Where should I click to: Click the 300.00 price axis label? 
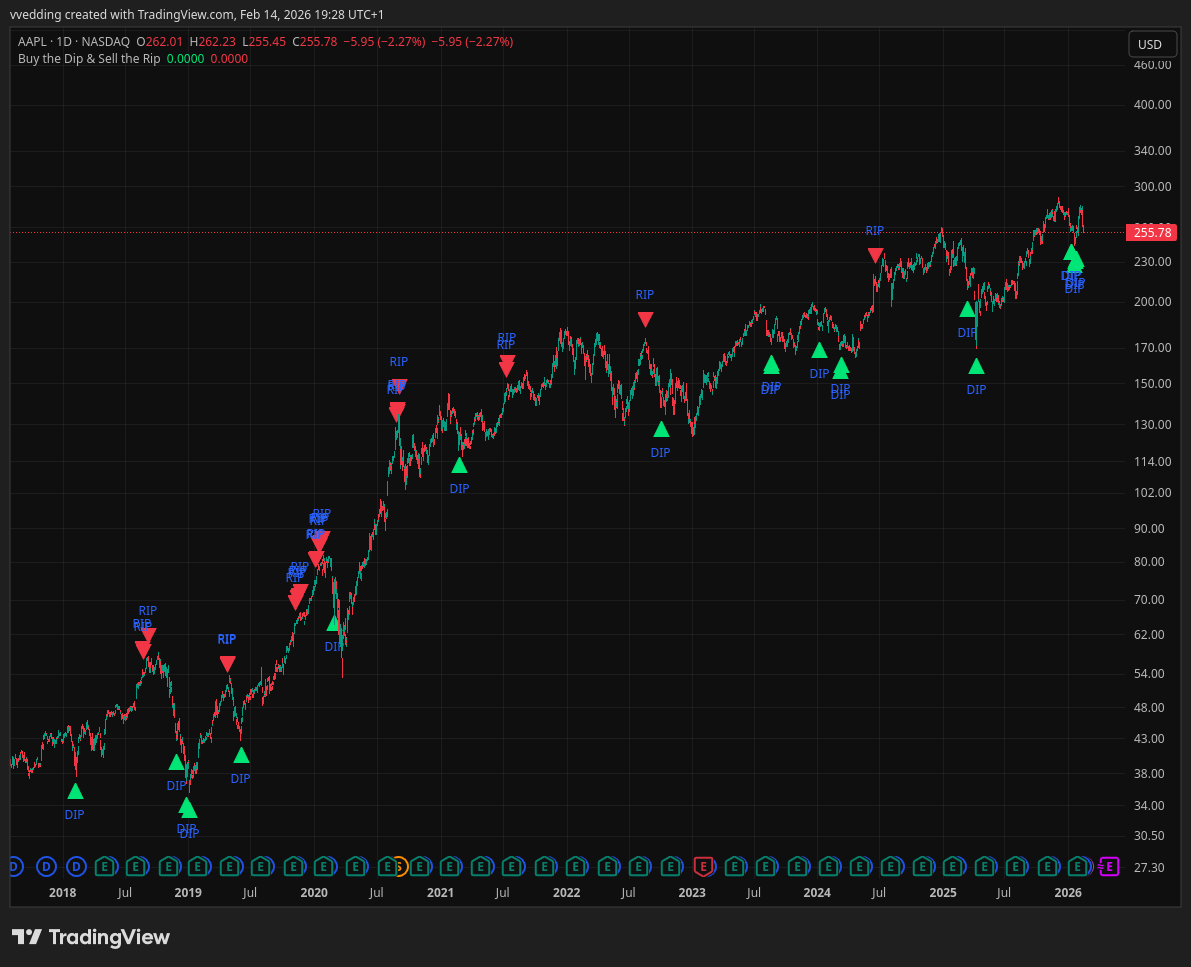point(1152,186)
